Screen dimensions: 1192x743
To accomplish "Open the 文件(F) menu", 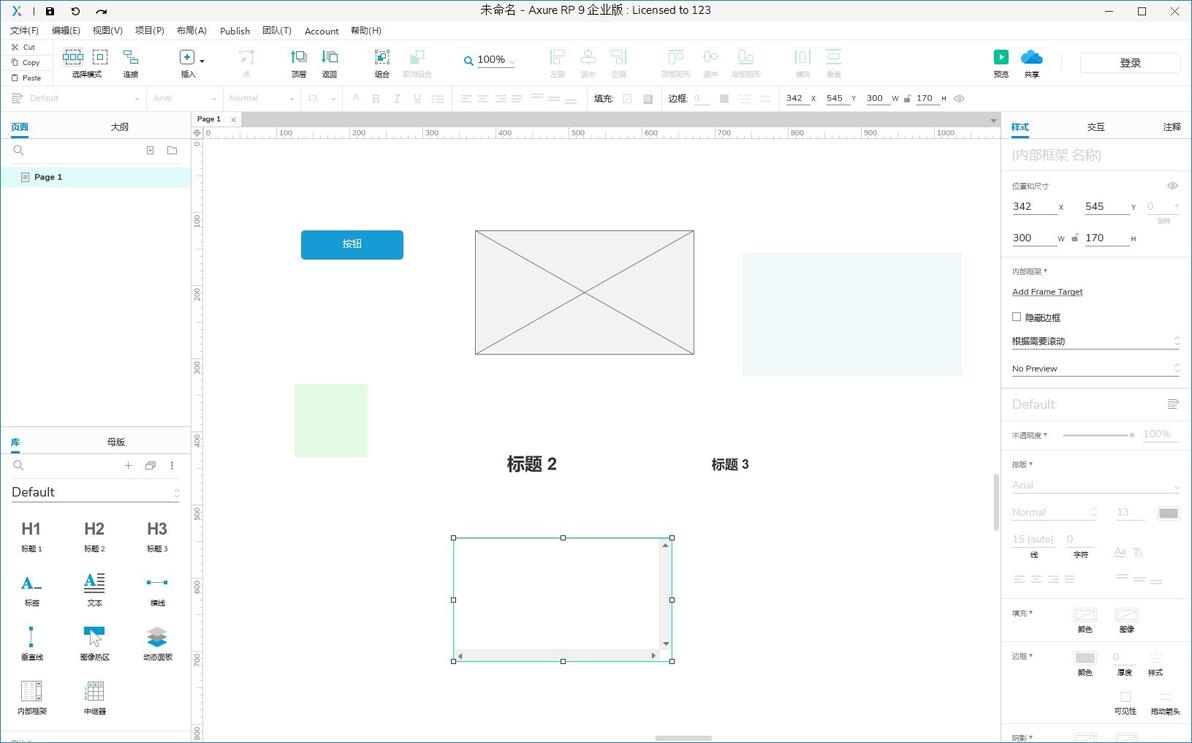I will tap(24, 30).
